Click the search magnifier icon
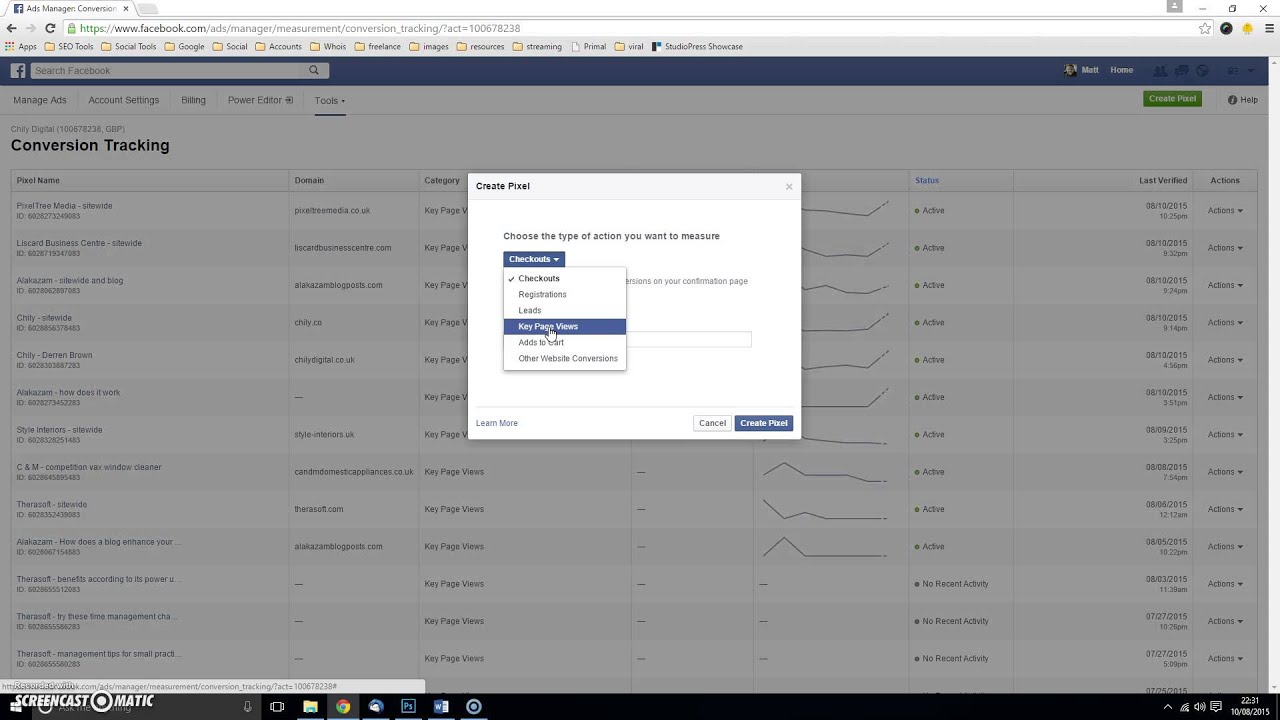Image resolution: width=1280 pixels, height=720 pixels. click(314, 71)
